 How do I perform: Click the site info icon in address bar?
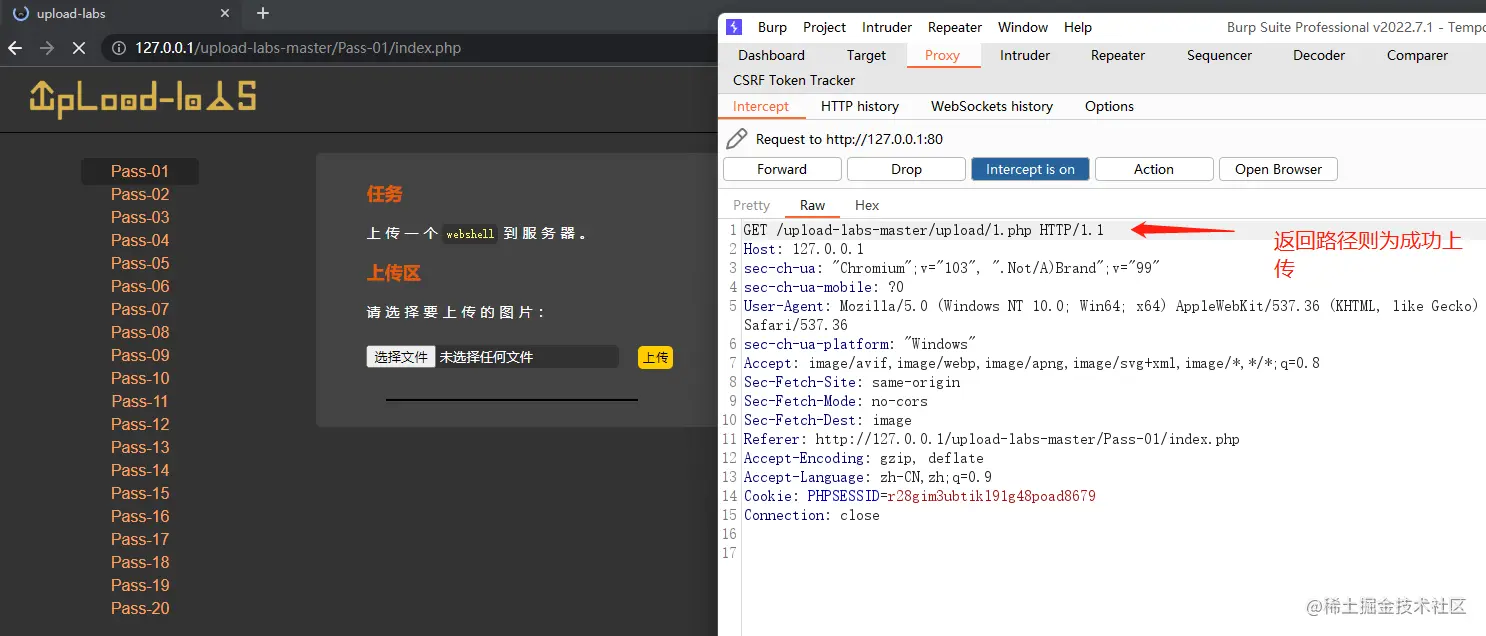118,48
